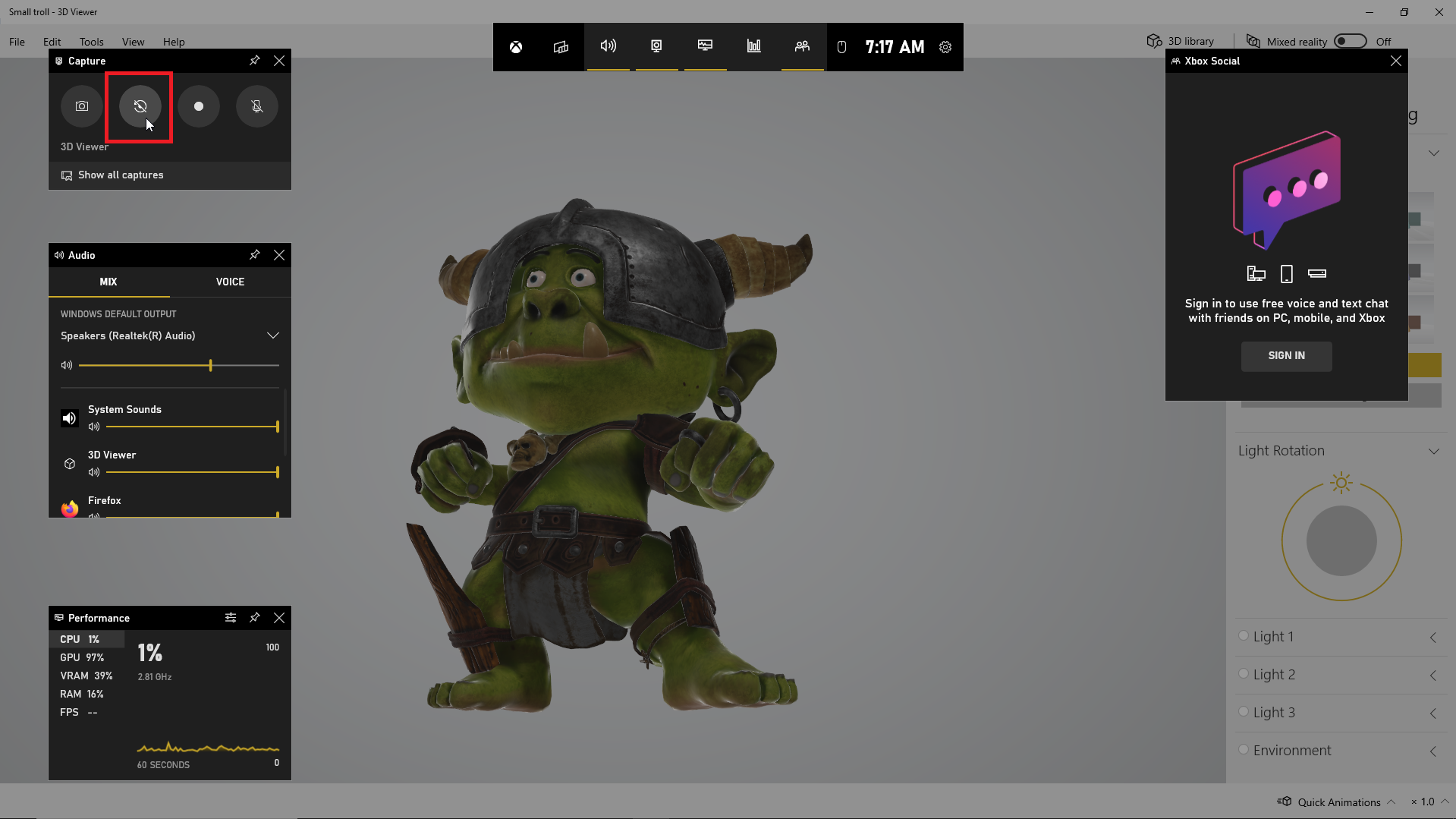Pin the Capture widget
The width and height of the screenshot is (1456, 819).
(255, 61)
